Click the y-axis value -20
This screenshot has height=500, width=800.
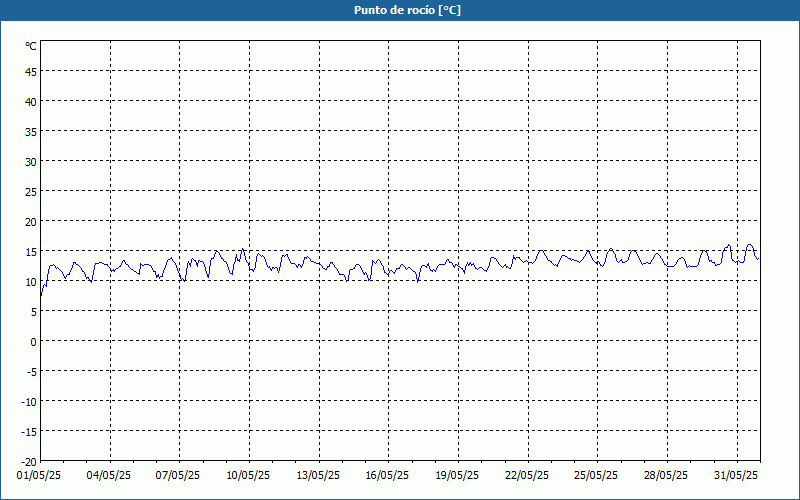[29, 462]
